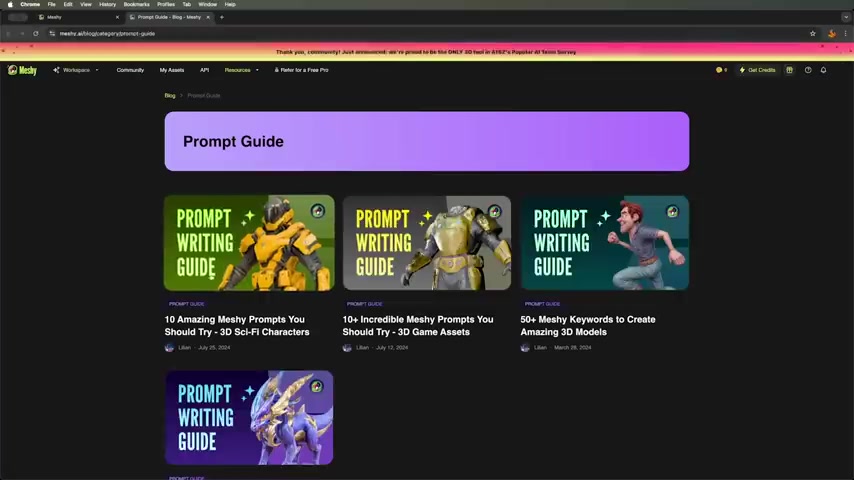The image size is (854, 480).
Task: Switch to the Meshy browser tab
Action: (78, 17)
